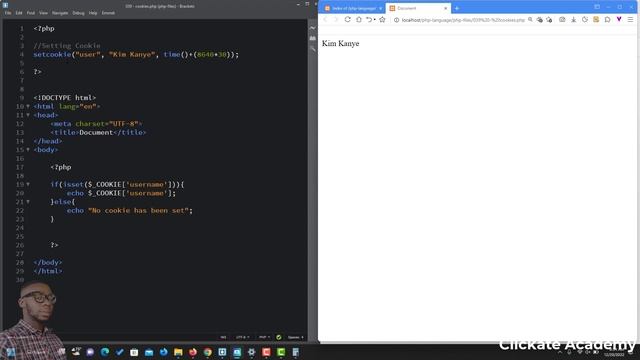Open the Emmet menu in Brackets
640x360 pixels.
click(x=108, y=13)
